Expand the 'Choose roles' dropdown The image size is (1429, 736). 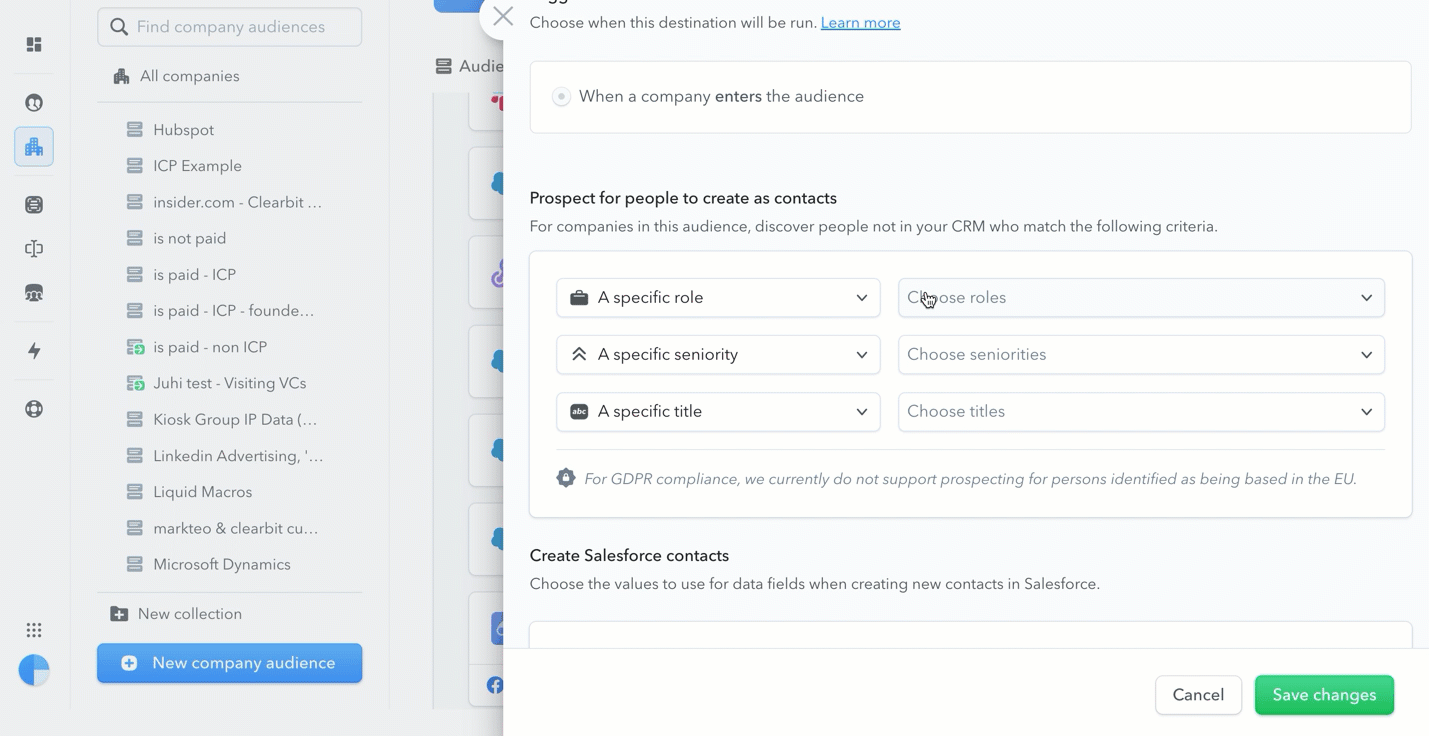[1141, 298]
